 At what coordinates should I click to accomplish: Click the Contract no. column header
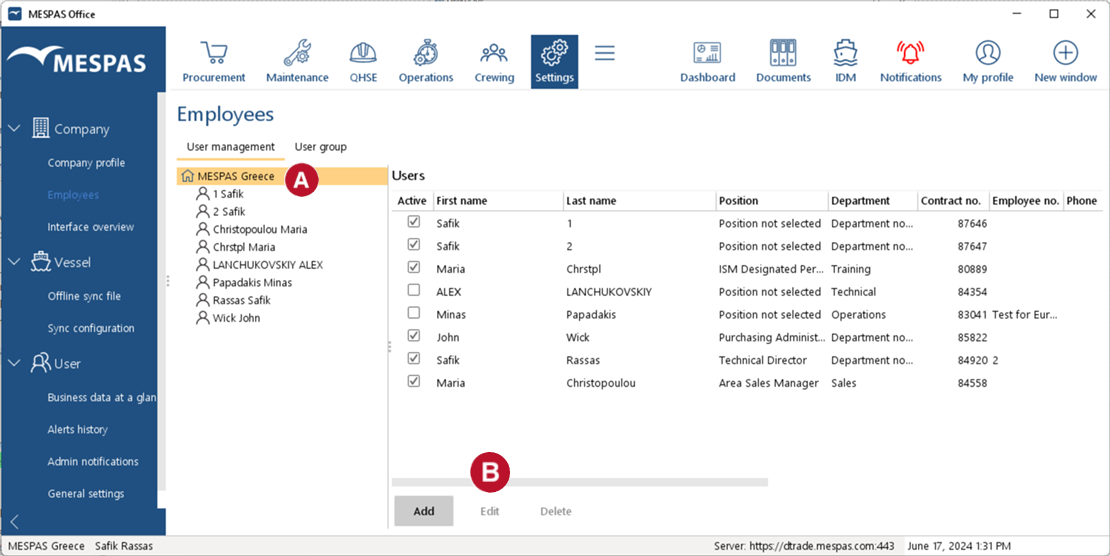[954, 201]
